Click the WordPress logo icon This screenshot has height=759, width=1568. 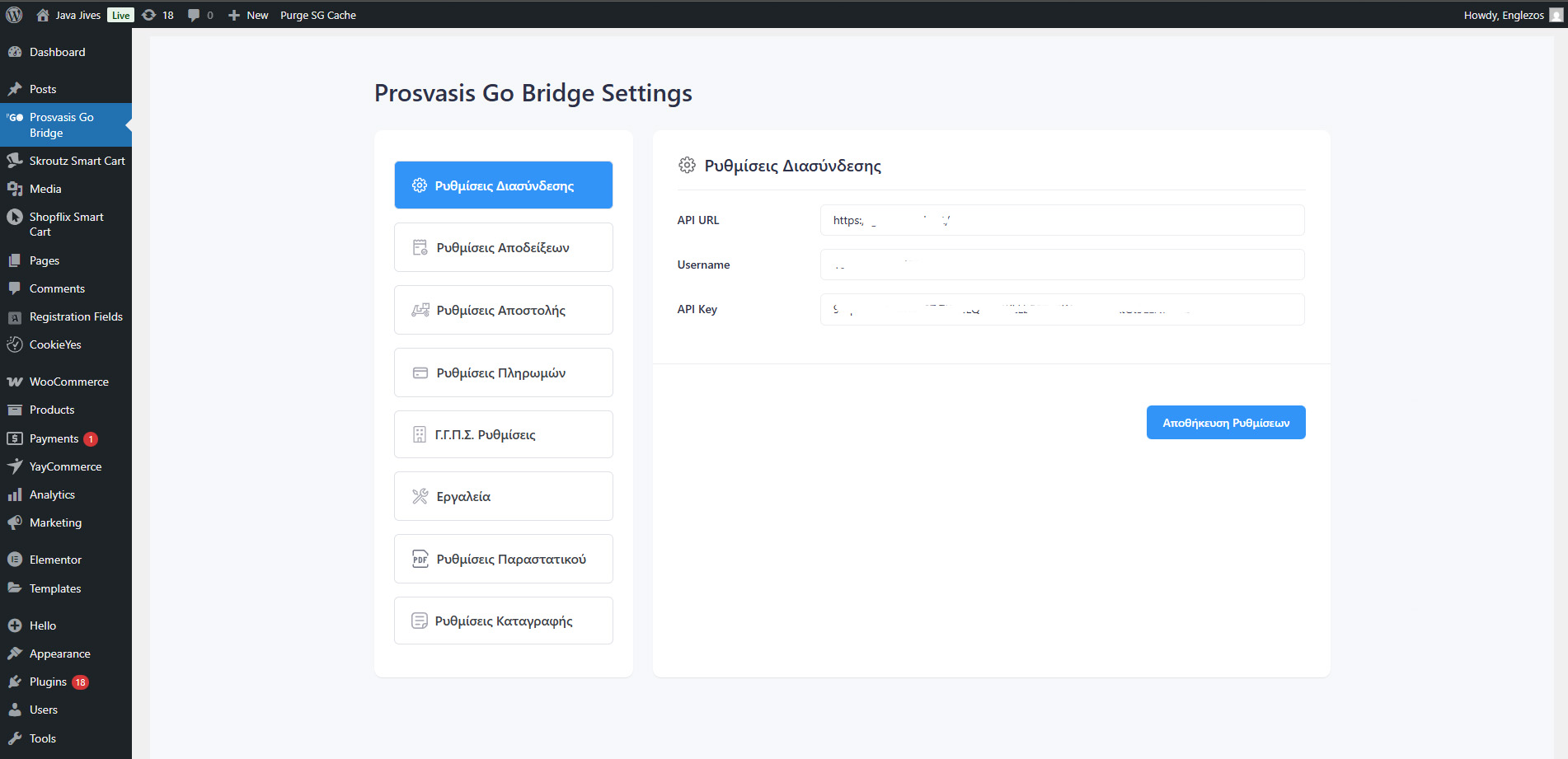coord(14,15)
